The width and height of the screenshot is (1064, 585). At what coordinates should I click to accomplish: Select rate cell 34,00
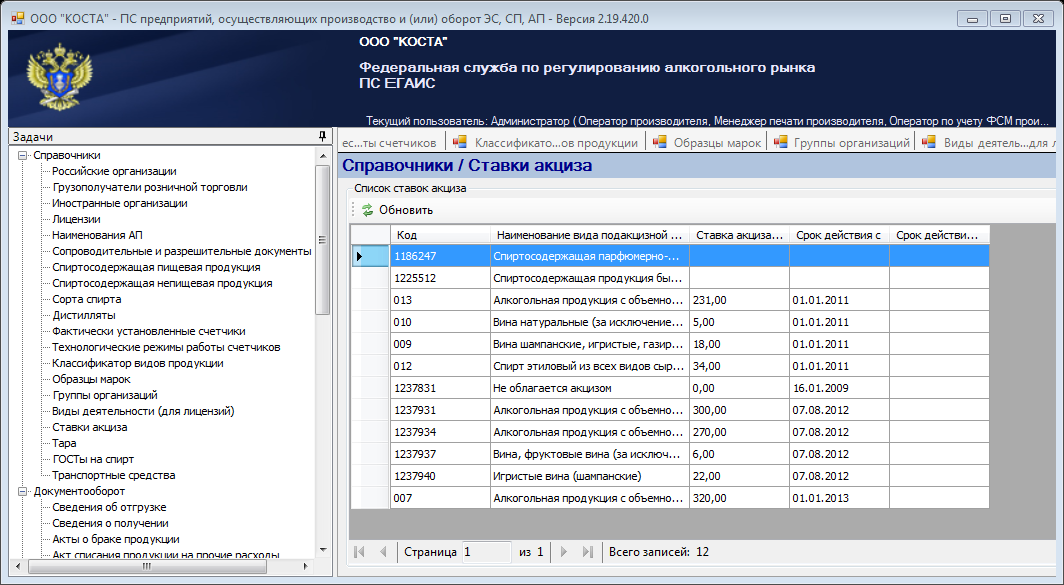[739, 366]
